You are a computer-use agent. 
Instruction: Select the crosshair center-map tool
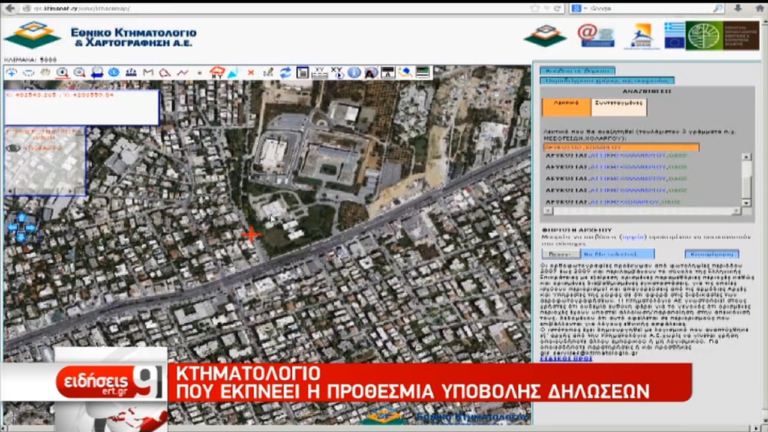[11, 73]
